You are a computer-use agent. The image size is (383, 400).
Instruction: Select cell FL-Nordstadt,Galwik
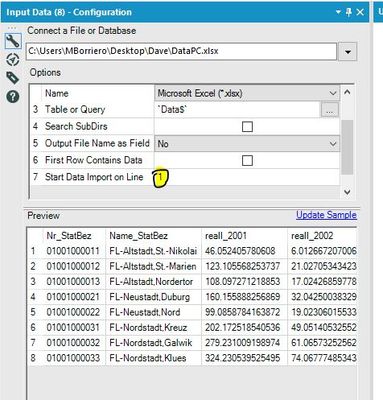coord(153,343)
